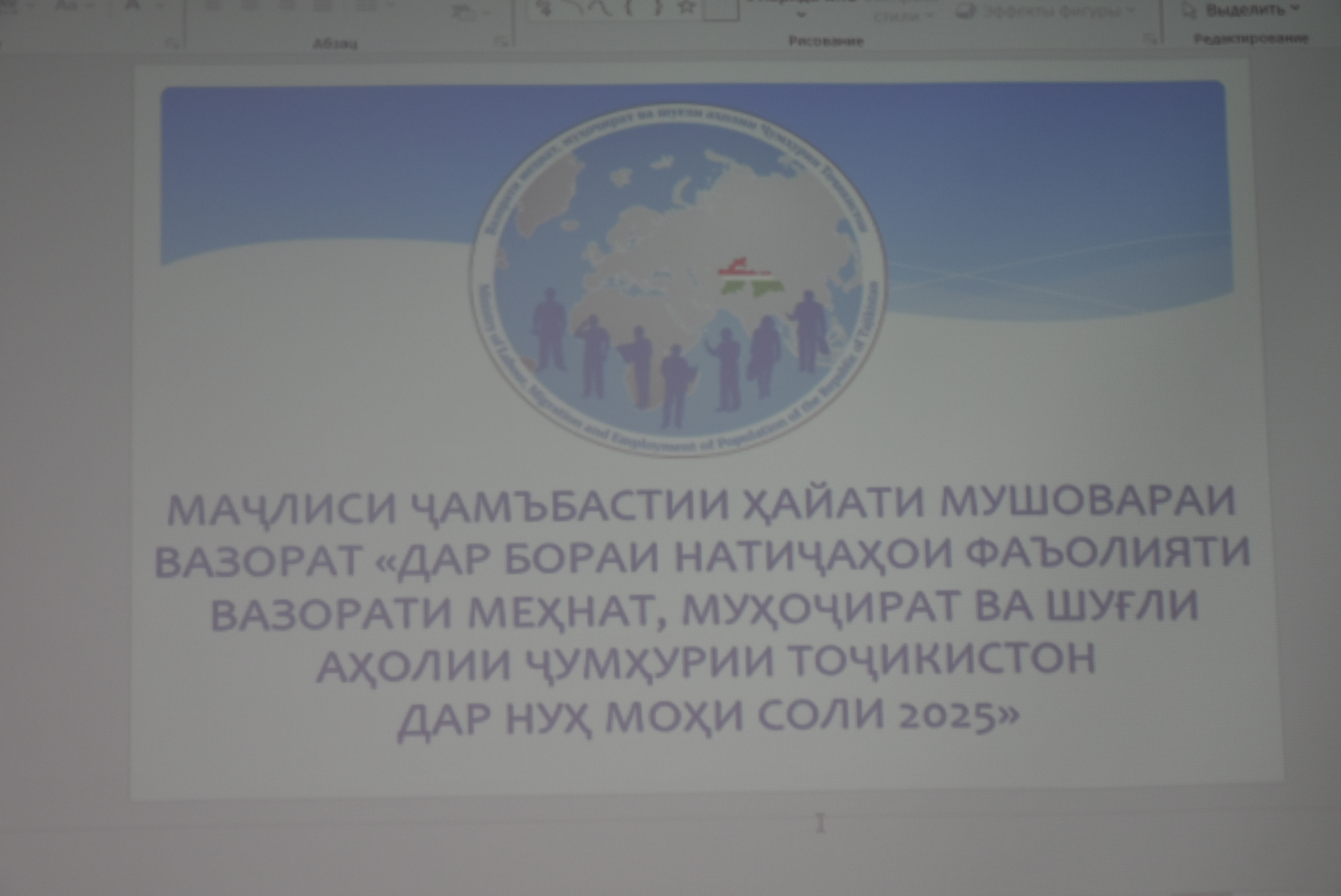The image size is (1341, 896).
Task: Pick the left brace shape
Action: 629,8
